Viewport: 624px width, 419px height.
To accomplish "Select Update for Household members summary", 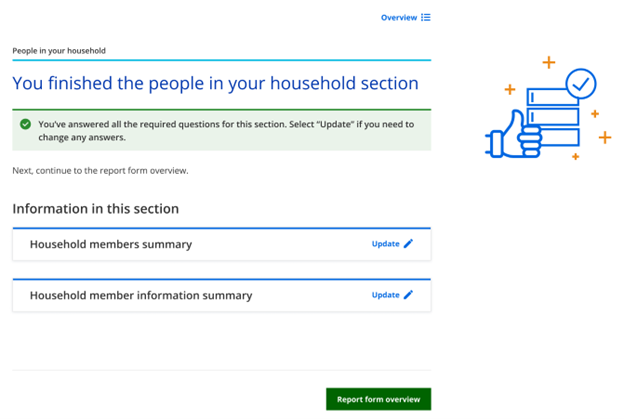I will click(x=385, y=244).
